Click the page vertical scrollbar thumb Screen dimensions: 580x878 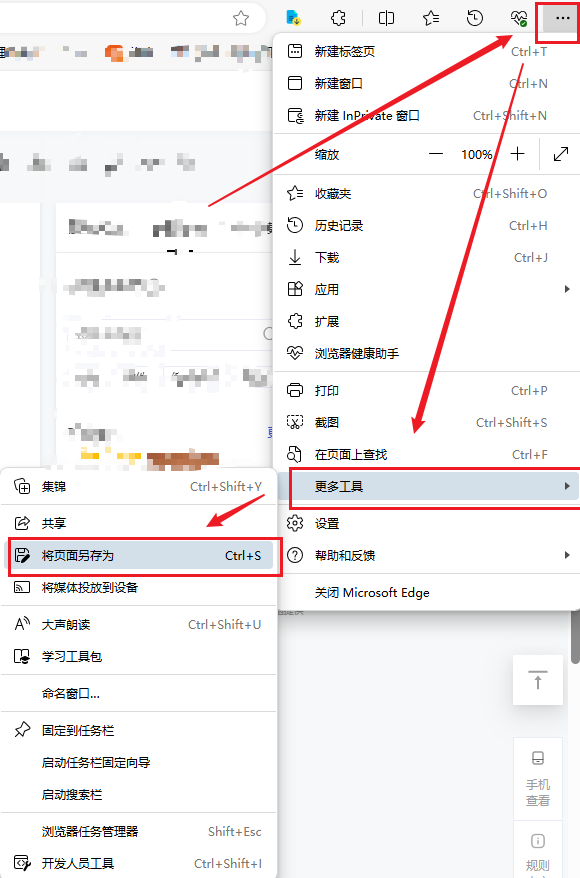tap(576, 637)
